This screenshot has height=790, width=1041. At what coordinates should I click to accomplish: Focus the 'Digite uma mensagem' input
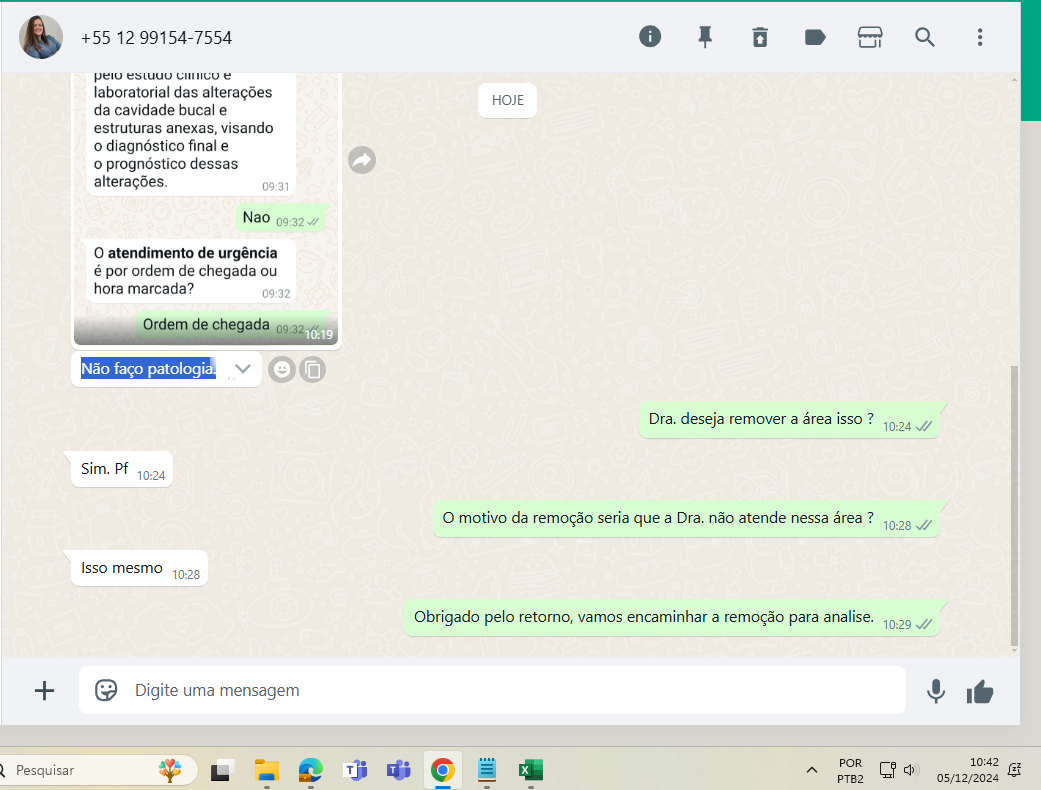[492, 690]
